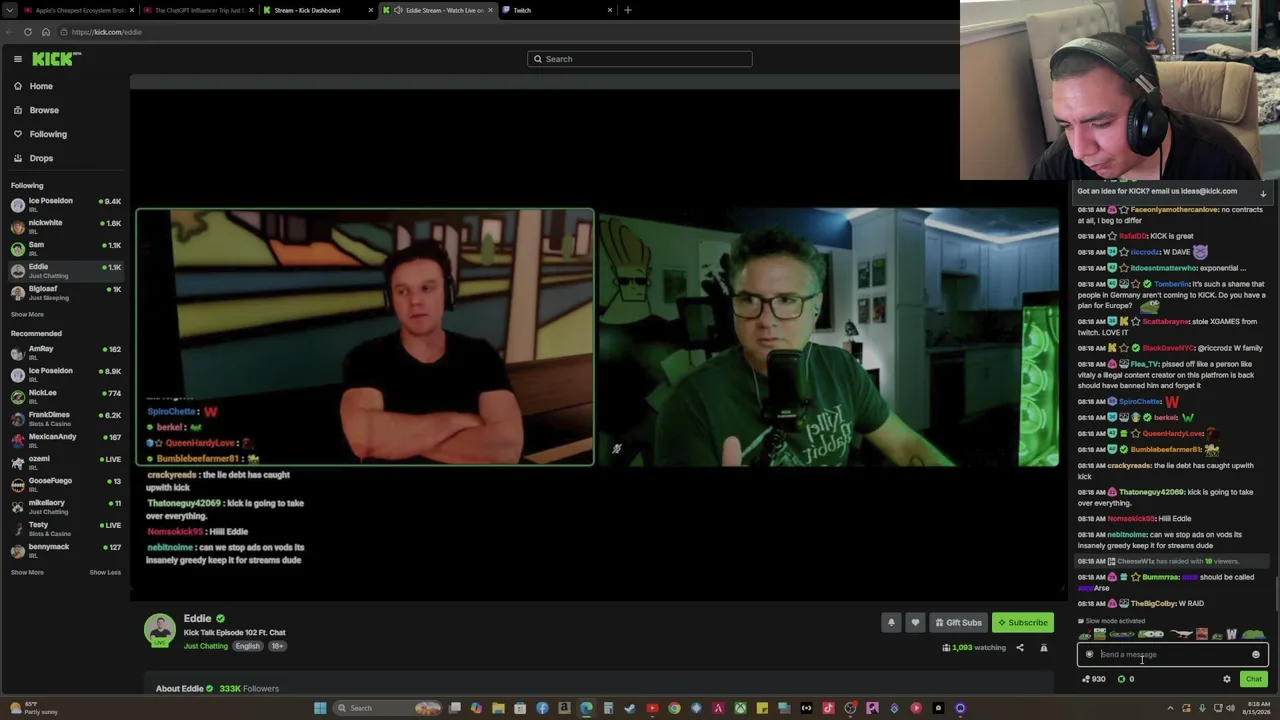The width and height of the screenshot is (1280, 720).
Task: Open ozemi's recommended channel
Action: [x=65, y=462]
